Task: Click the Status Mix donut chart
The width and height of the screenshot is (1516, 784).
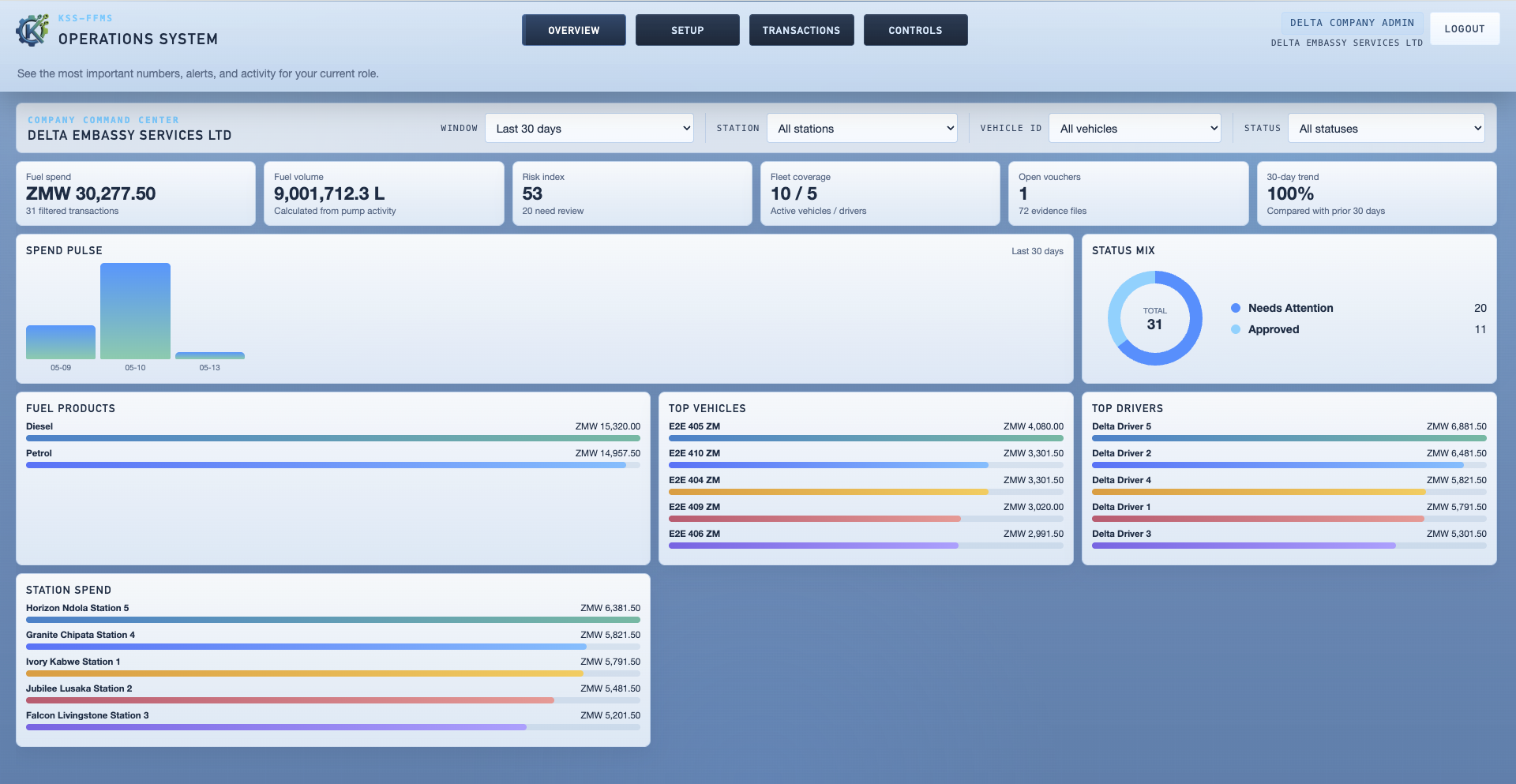Action: tap(1154, 318)
